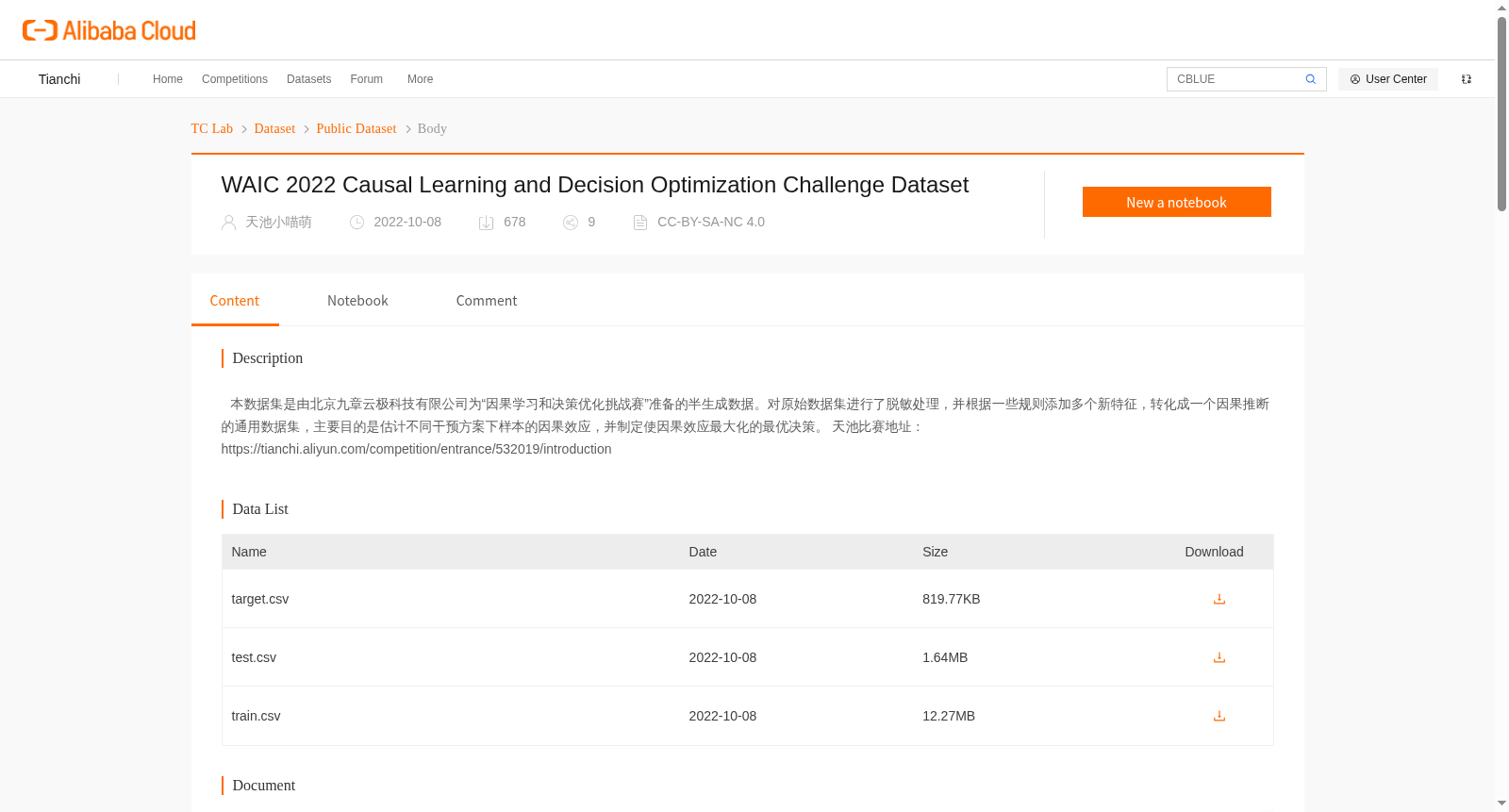1509x812 pixels.
Task: Click the train.csv row date
Action: click(722, 716)
